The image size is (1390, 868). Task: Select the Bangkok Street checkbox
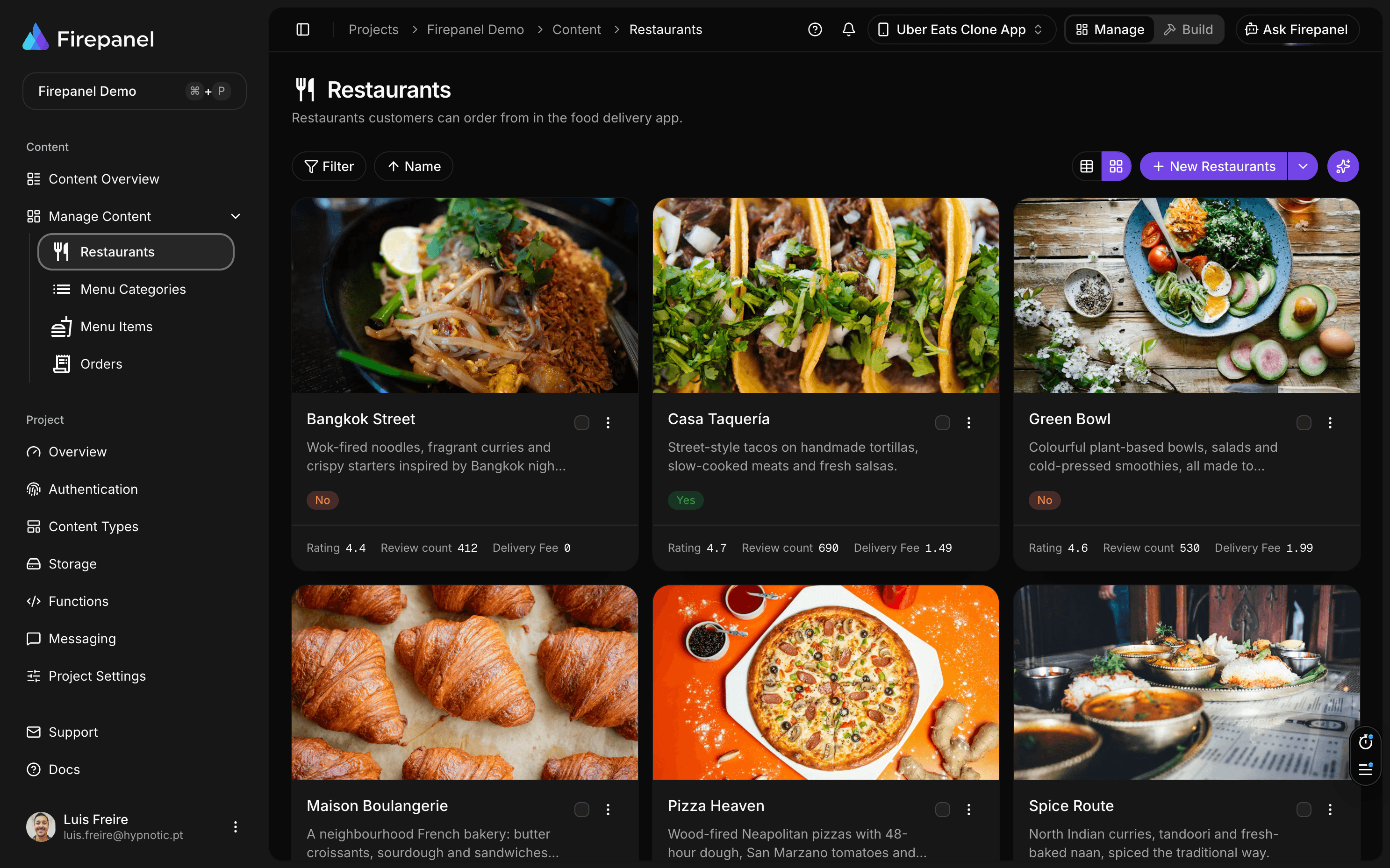pos(582,423)
